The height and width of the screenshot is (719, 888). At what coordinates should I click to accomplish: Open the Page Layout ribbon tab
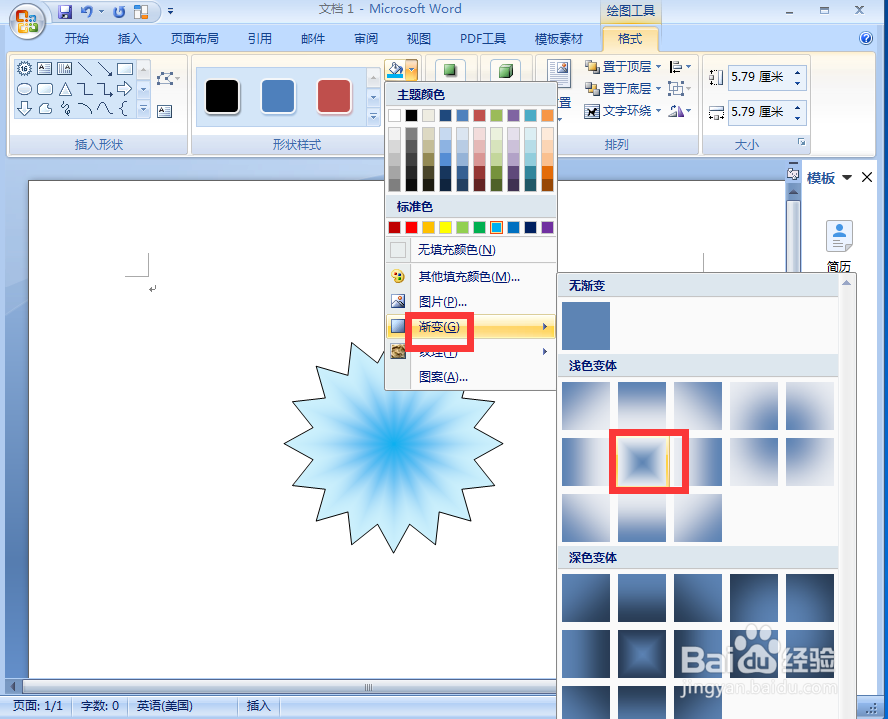(194, 38)
